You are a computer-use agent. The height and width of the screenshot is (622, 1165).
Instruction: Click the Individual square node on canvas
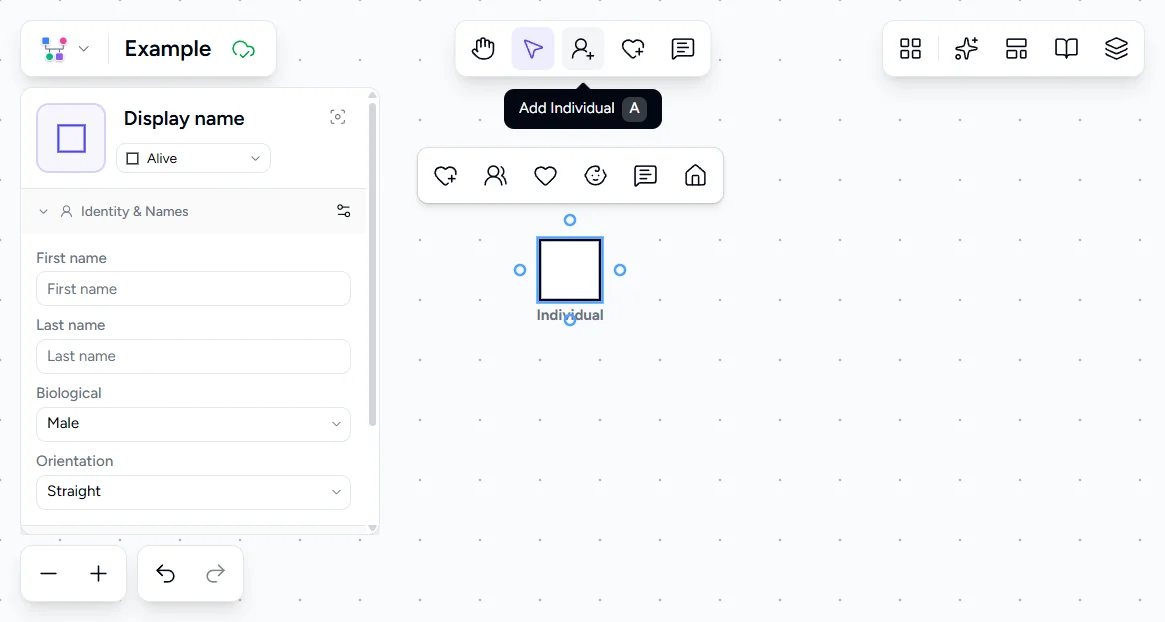click(x=570, y=270)
